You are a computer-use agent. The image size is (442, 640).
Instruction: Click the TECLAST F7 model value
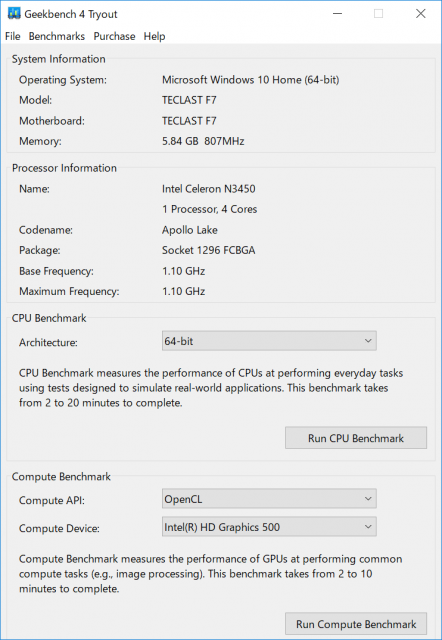tap(189, 100)
